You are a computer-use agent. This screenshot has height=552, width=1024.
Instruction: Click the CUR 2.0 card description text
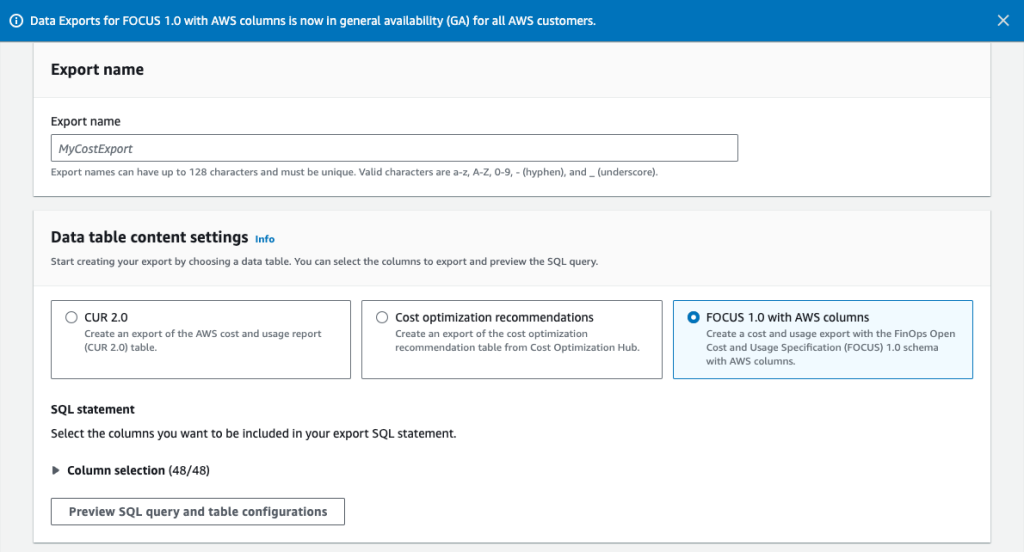(203, 340)
